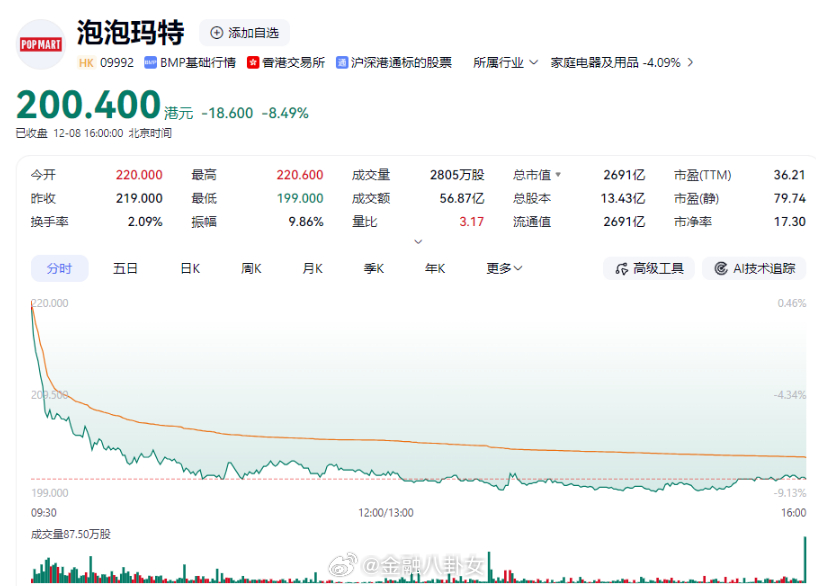Click the 添加自选 add-to-watchlist button
Image resolution: width=816 pixels, height=586 pixels.
tap(244, 33)
